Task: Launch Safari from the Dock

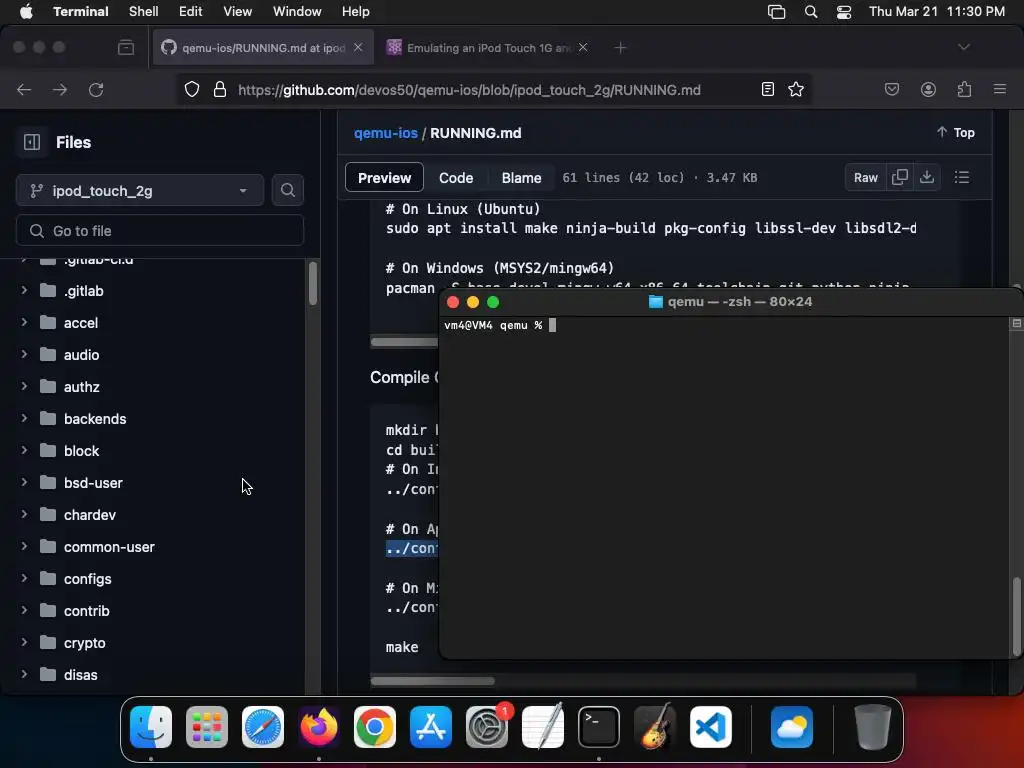Action: (263, 727)
